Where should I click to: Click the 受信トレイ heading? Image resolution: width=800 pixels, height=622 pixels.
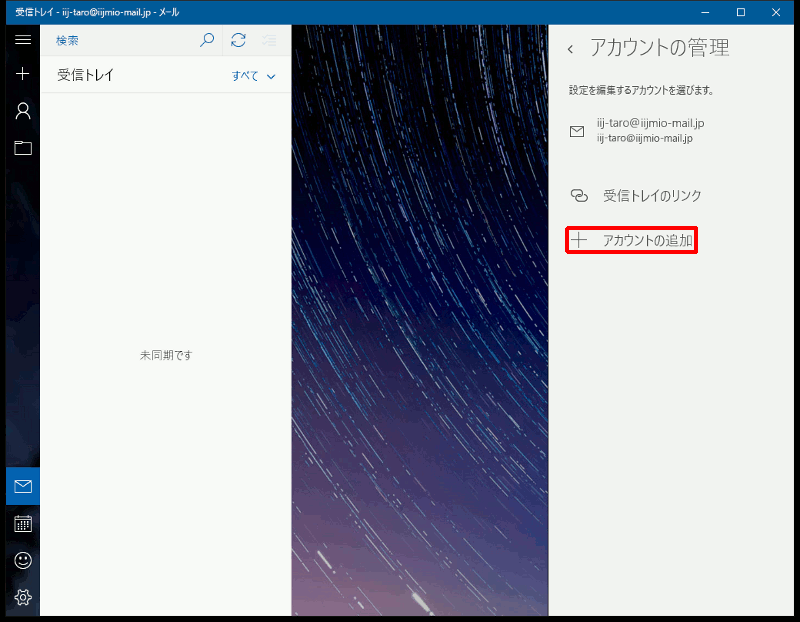[85, 75]
